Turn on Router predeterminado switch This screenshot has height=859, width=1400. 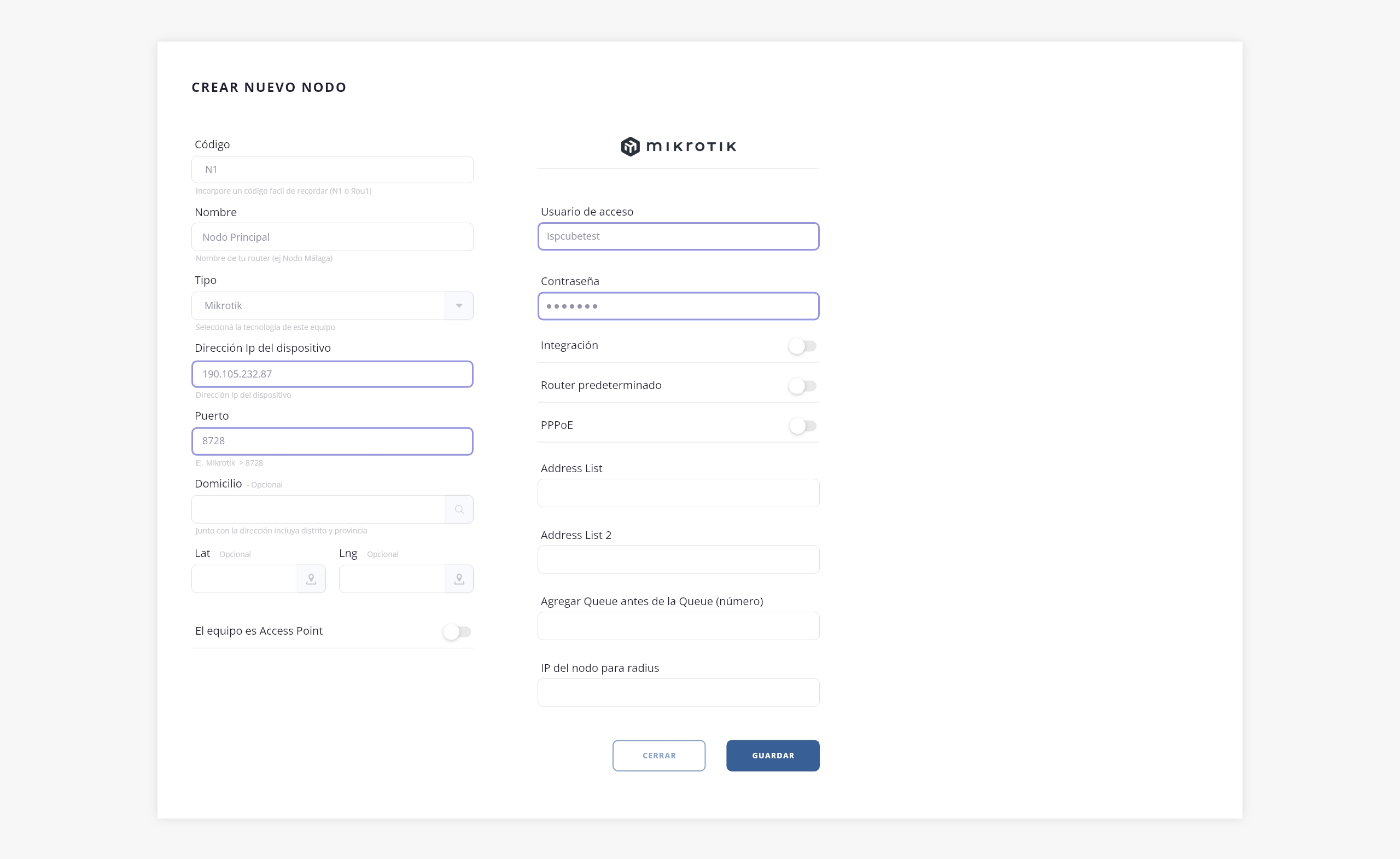pyautogui.click(x=802, y=386)
